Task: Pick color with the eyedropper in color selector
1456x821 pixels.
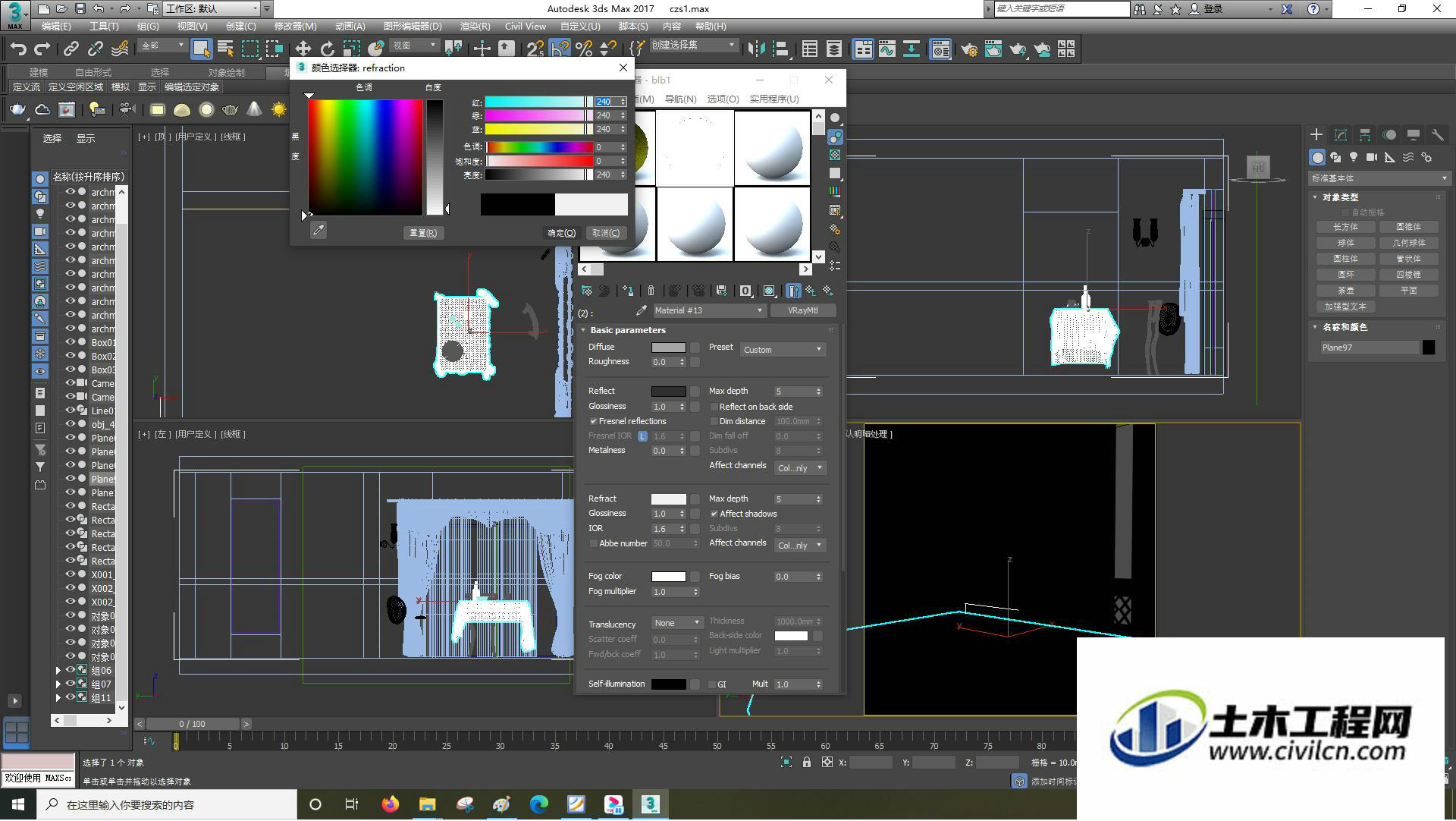Action: point(318,230)
